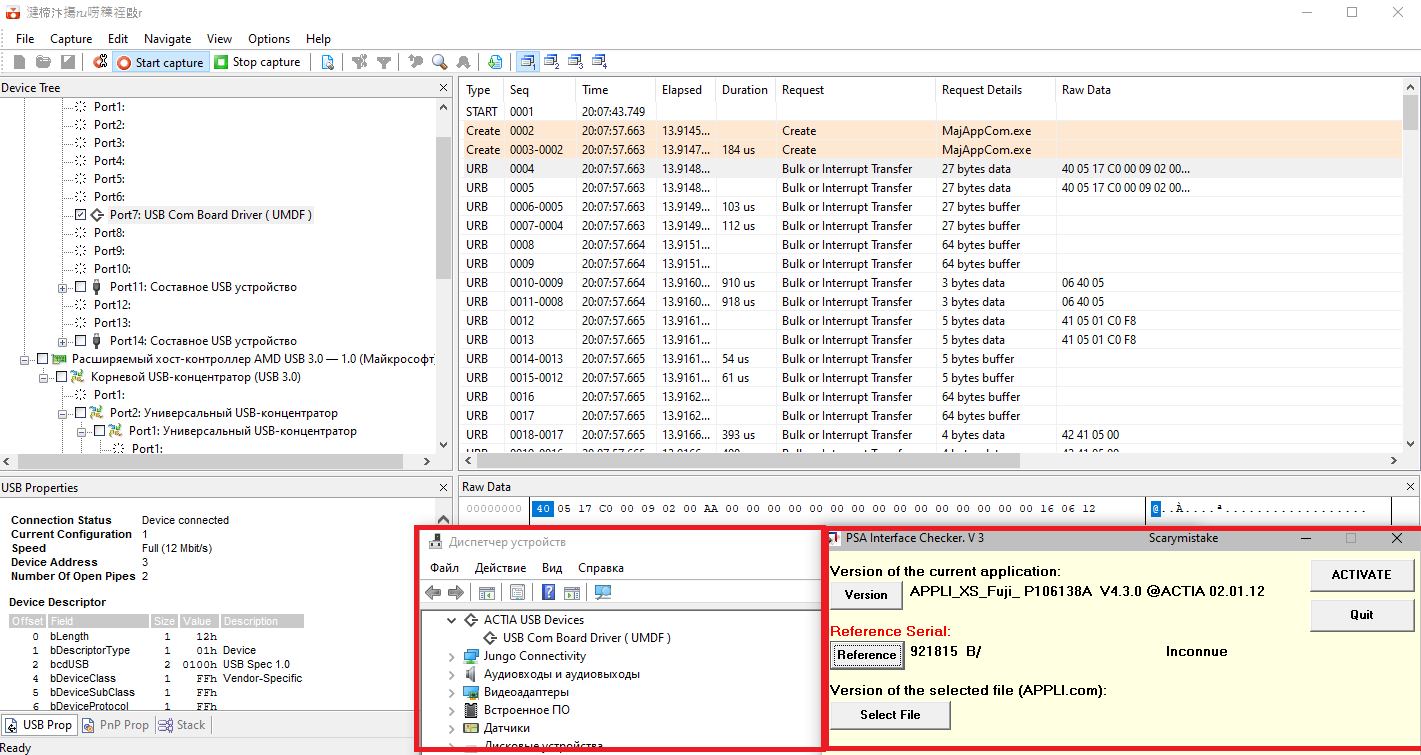The width and height of the screenshot is (1421, 755).
Task: Check the Port1 Универсальный USB-концентратор checkbox
Action: [99, 431]
